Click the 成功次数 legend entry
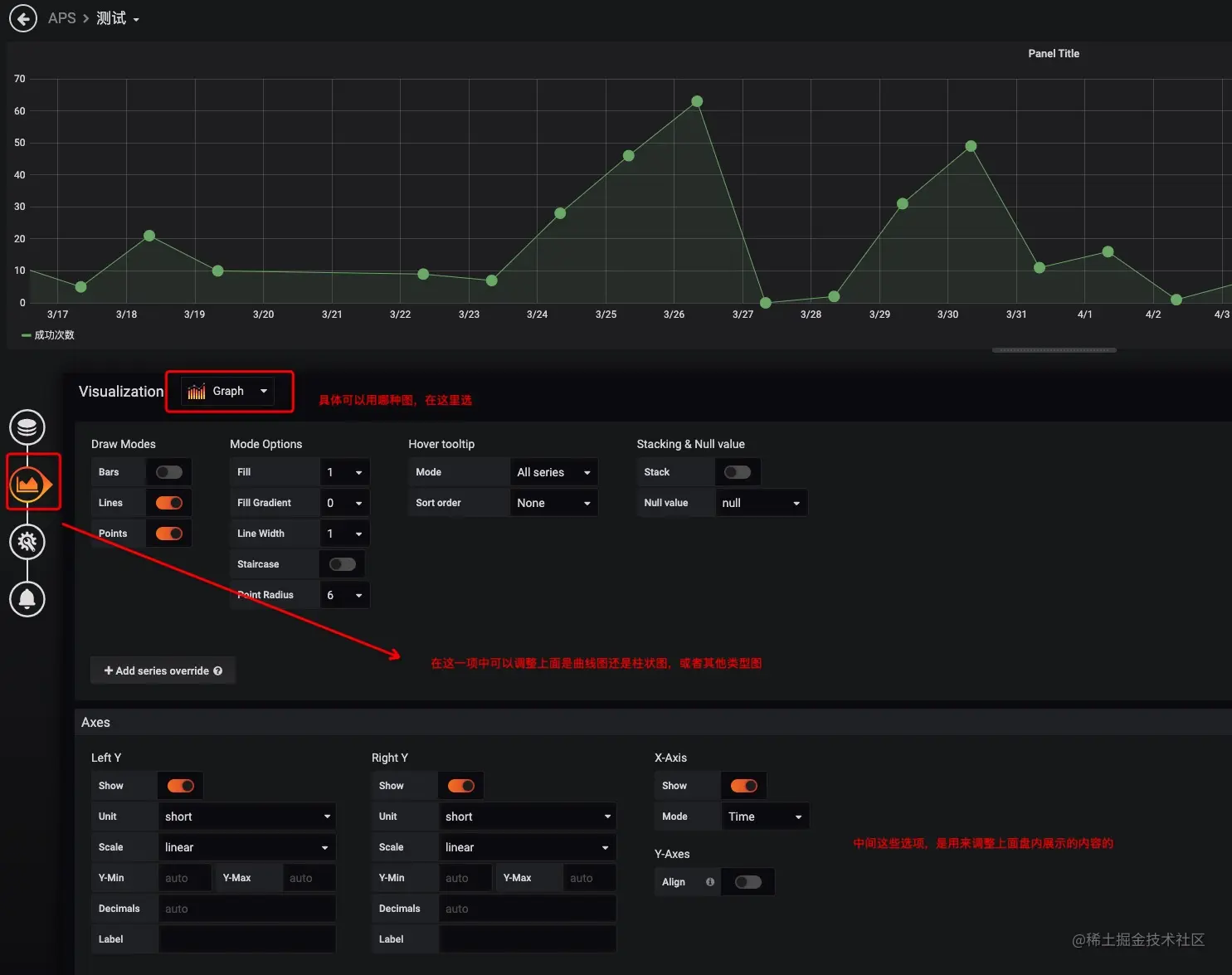This screenshot has height=975, width=1232. coord(55,335)
